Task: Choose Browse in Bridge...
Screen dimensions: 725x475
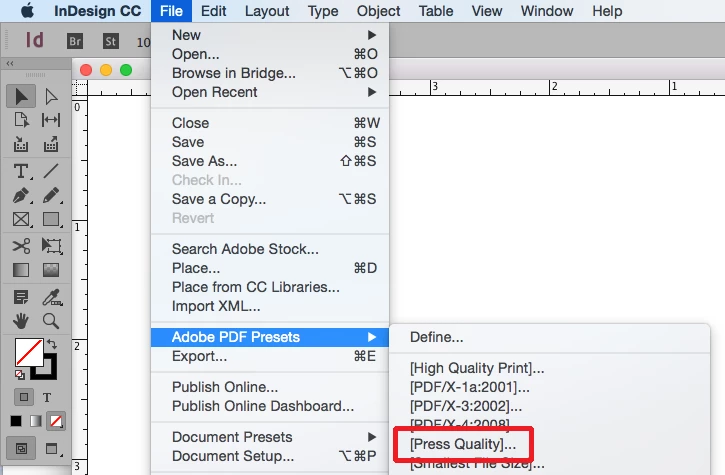Action: coord(270,73)
